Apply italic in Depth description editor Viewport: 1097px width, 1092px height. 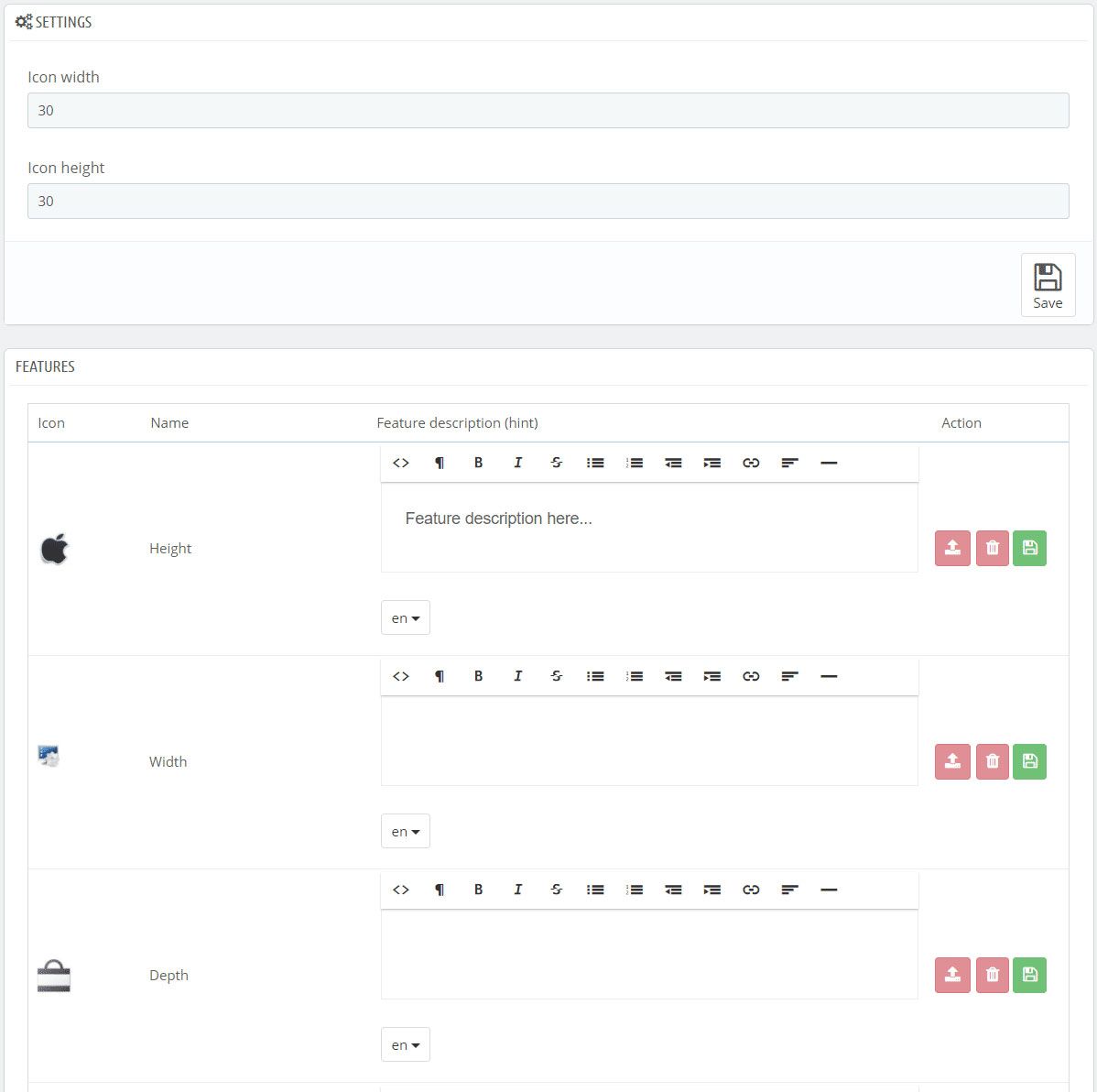tap(517, 890)
